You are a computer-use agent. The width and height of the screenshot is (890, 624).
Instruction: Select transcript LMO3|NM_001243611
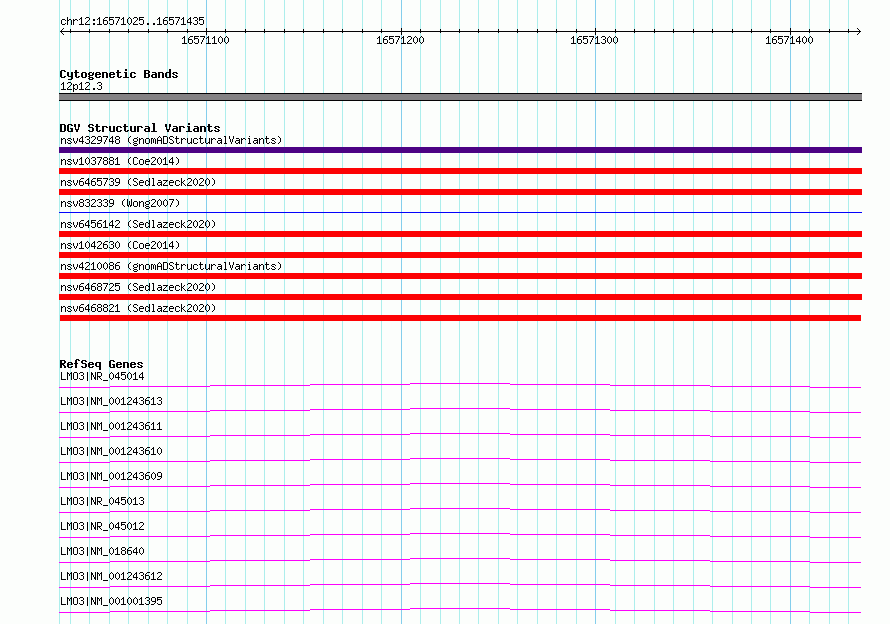(x=111, y=426)
